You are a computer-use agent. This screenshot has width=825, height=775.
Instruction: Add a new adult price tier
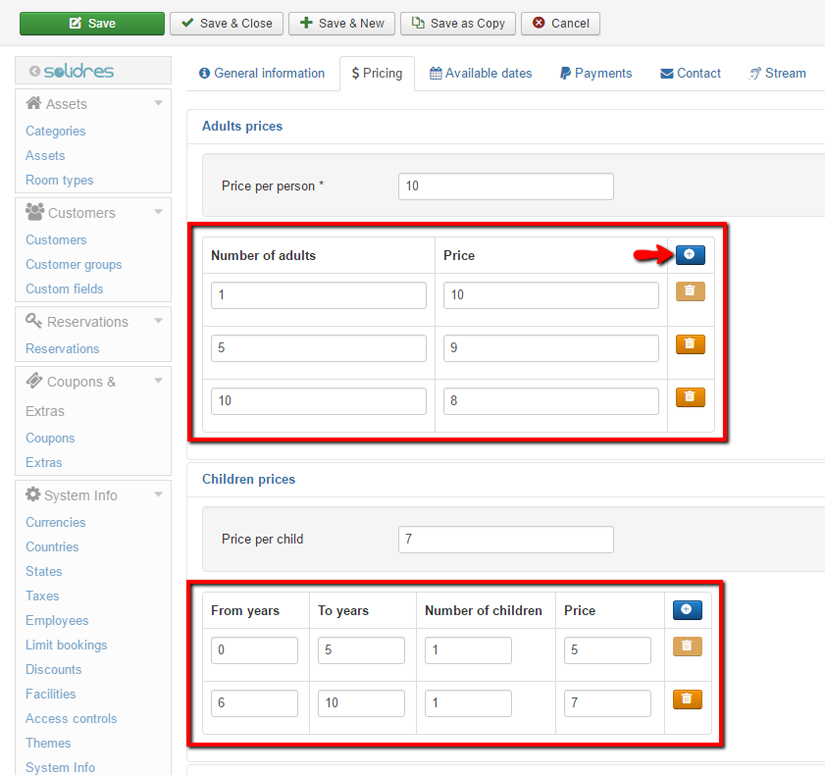pyautogui.click(x=689, y=255)
